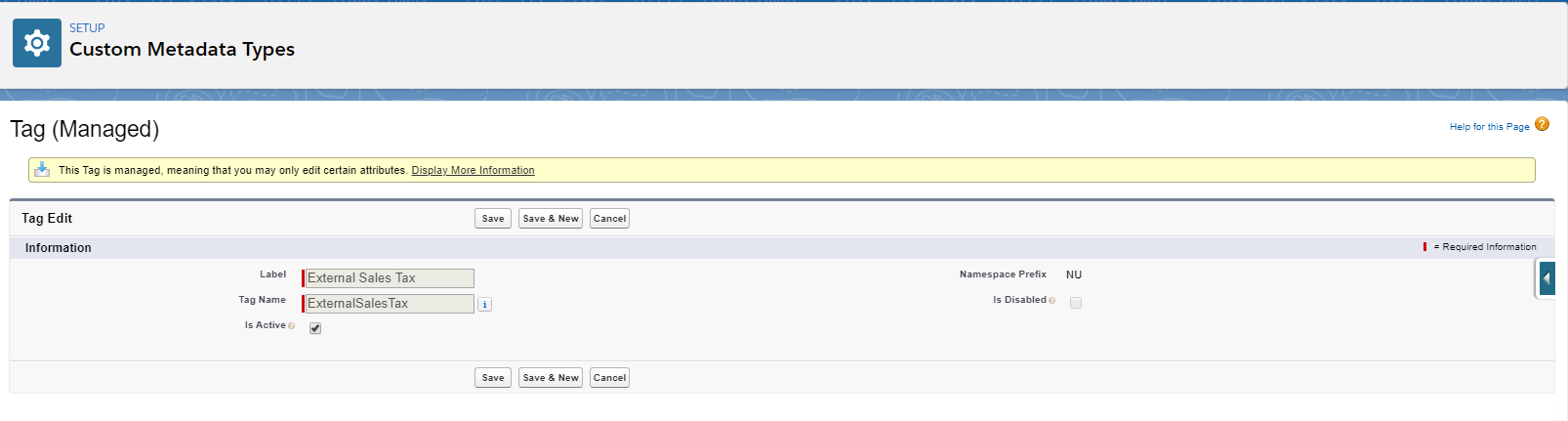Open the Help for this Page link

pyautogui.click(x=1489, y=127)
